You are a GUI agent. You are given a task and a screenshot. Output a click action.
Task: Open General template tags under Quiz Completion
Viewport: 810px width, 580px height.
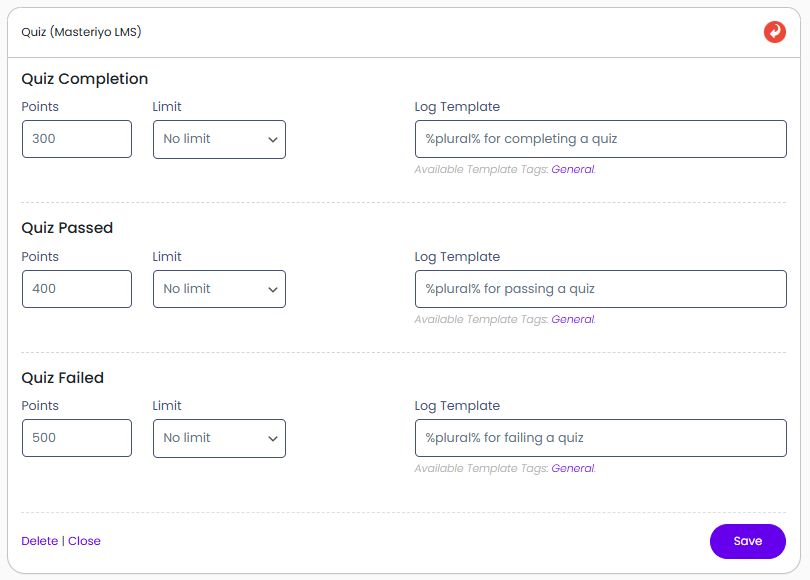tap(572, 170)
